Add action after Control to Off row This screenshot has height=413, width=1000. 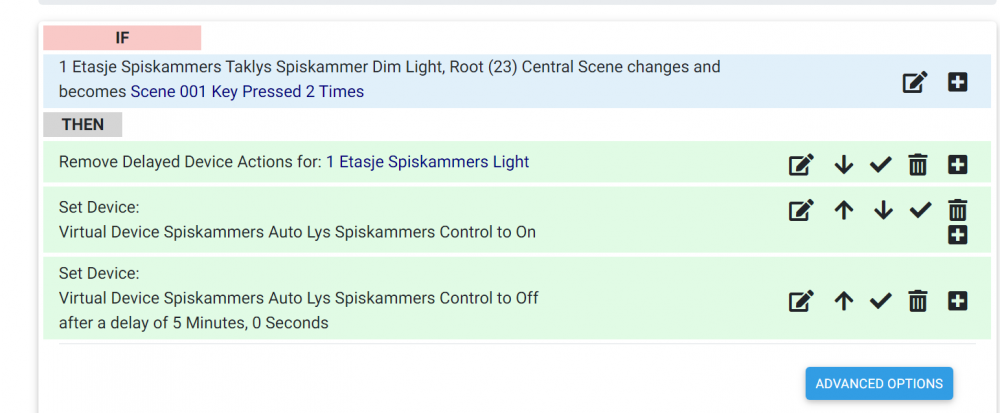pyautogui.click(x=957, y=300)
